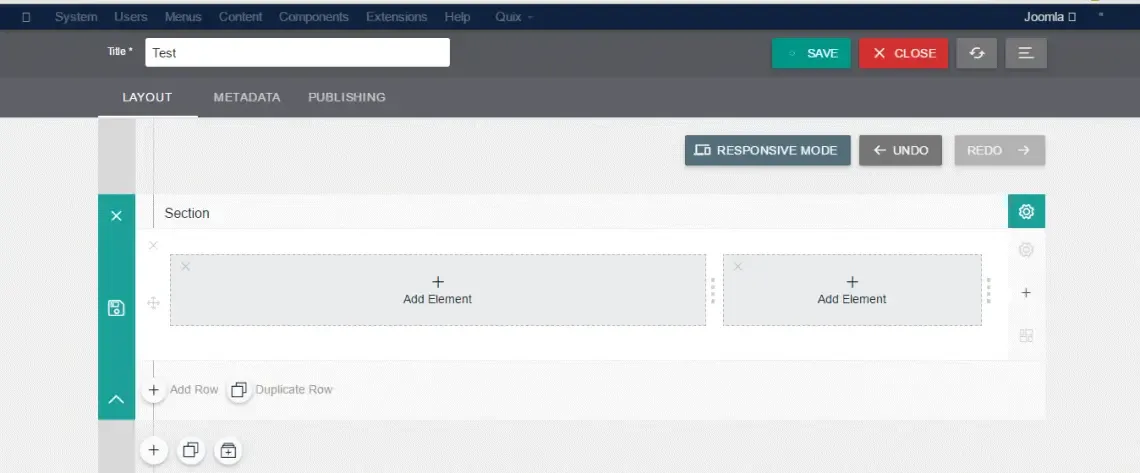The width and height of the screenshot is (1140, 473).
Task: Click the refresh icon next to CLOSE
Action: click(976, 53)
